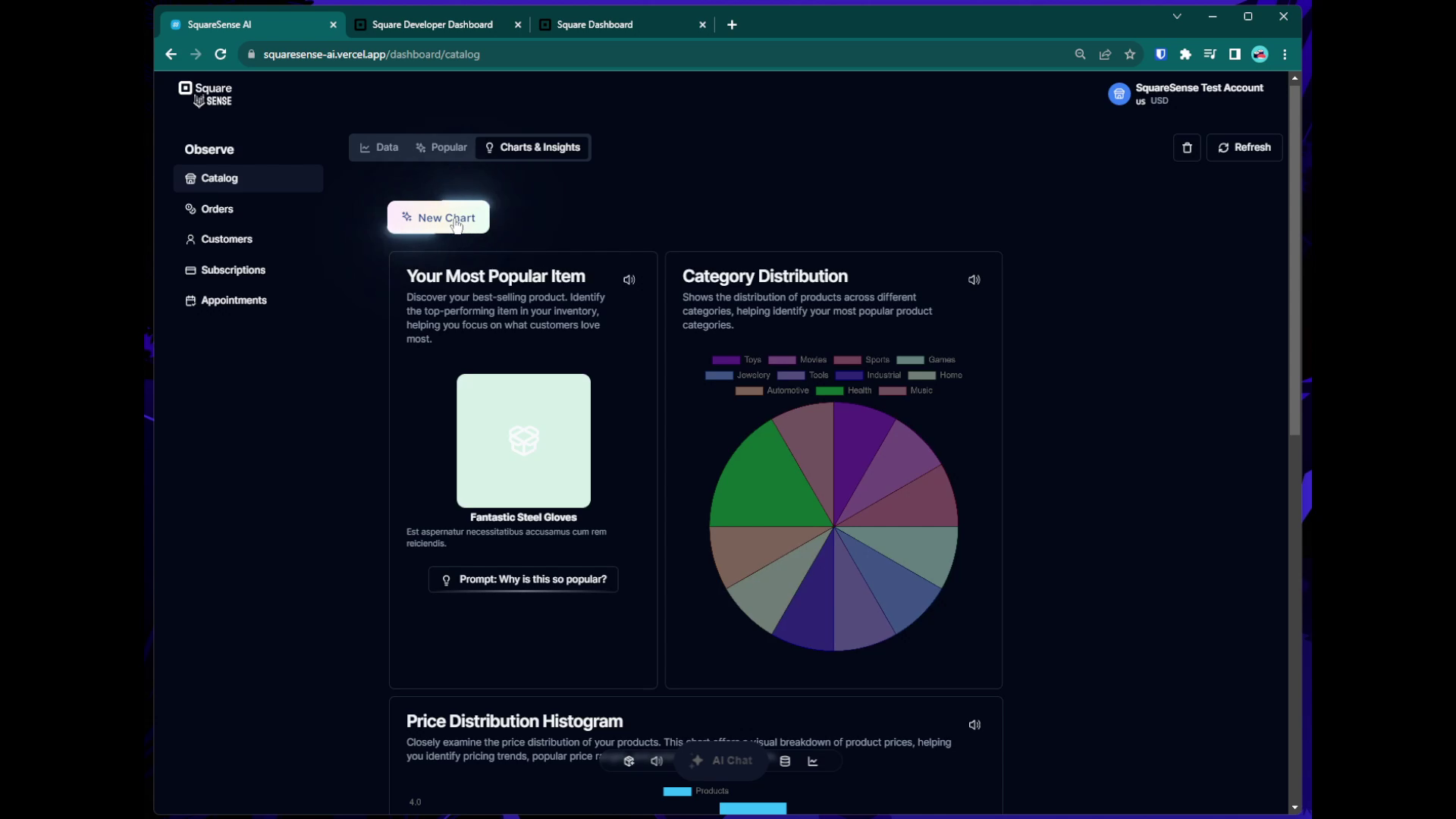Click Prompt: Why is this so popular?
This screenshot has height=819, width=1456.
pos(523,579)
